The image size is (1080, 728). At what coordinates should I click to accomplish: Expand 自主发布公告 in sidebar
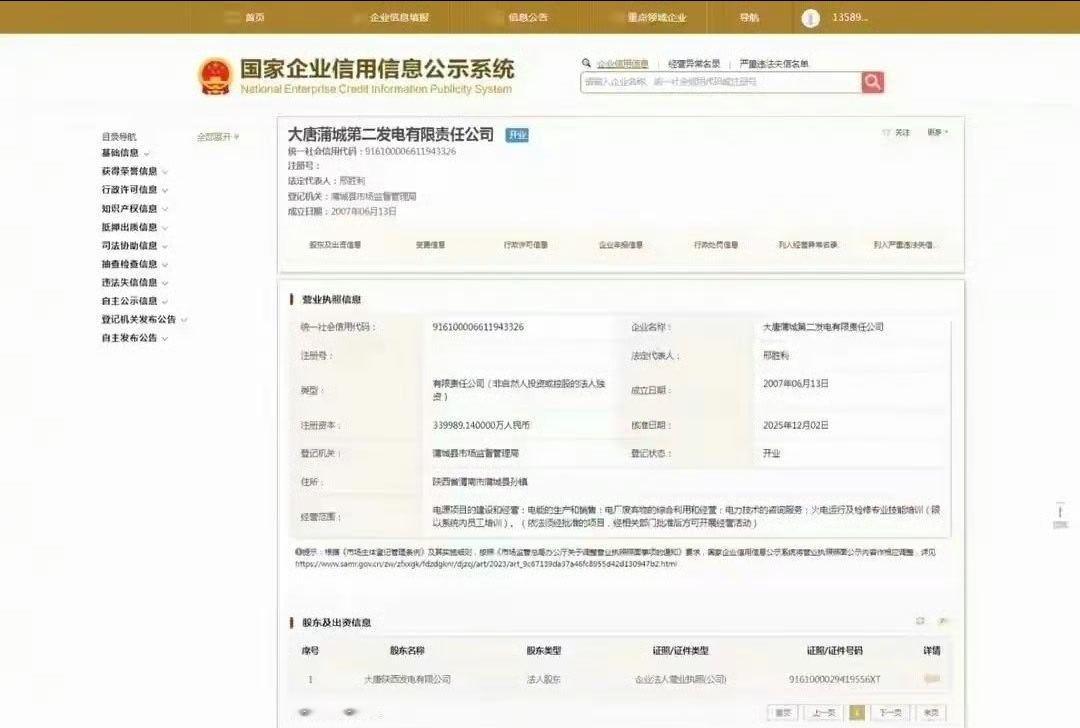coord(134,338)
